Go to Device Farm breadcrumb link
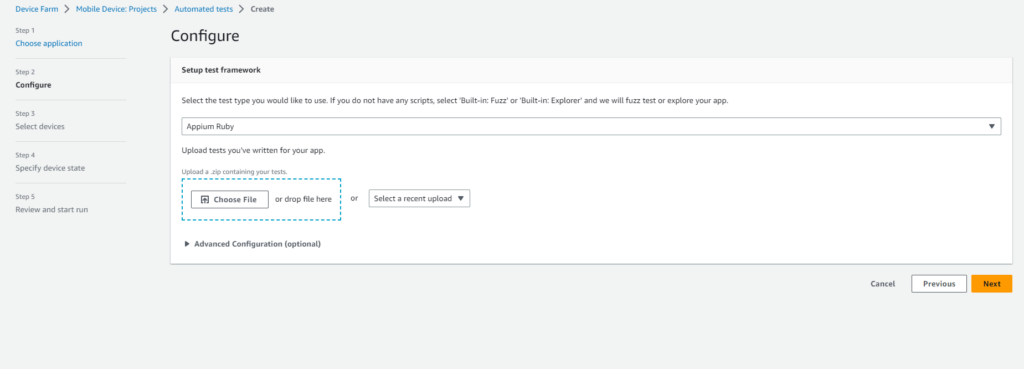1024x369 pixels. coord(37,9)
